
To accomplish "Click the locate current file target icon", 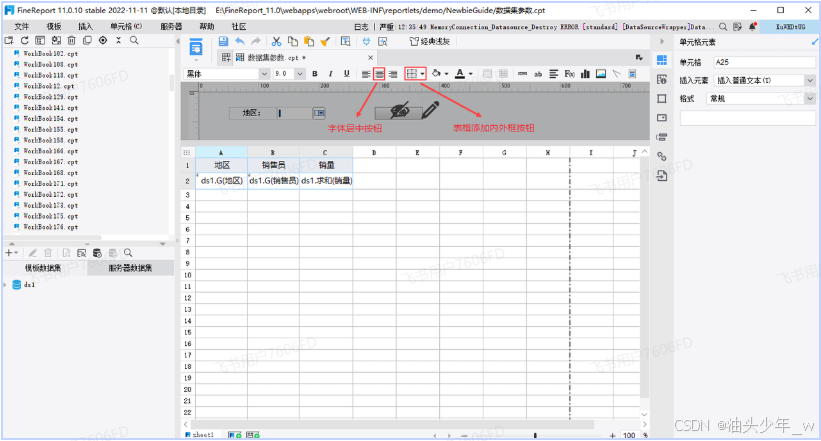I will click(x=103, y=40).
